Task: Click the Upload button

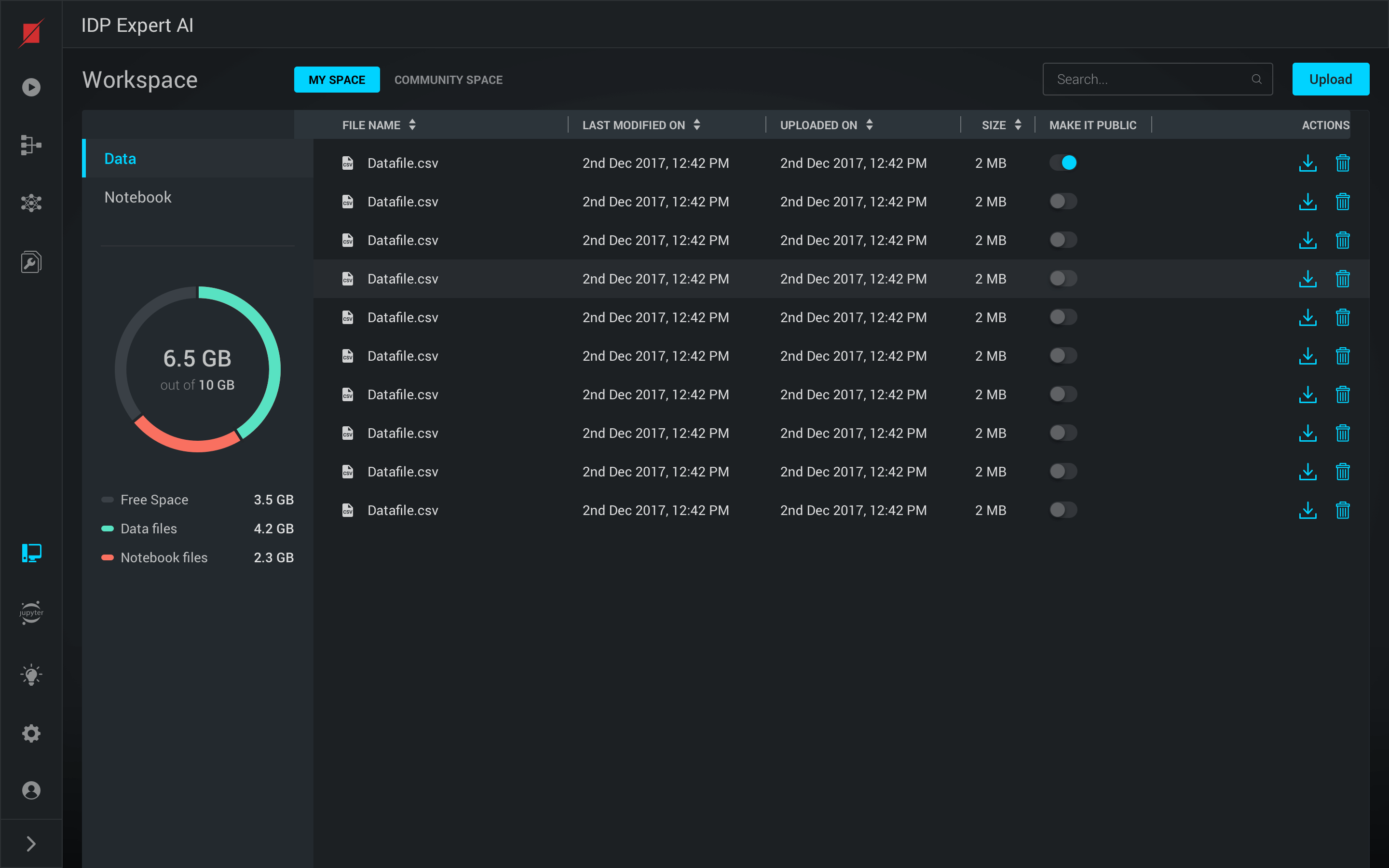Action: pyautogui.click(x=1330, y=79)
